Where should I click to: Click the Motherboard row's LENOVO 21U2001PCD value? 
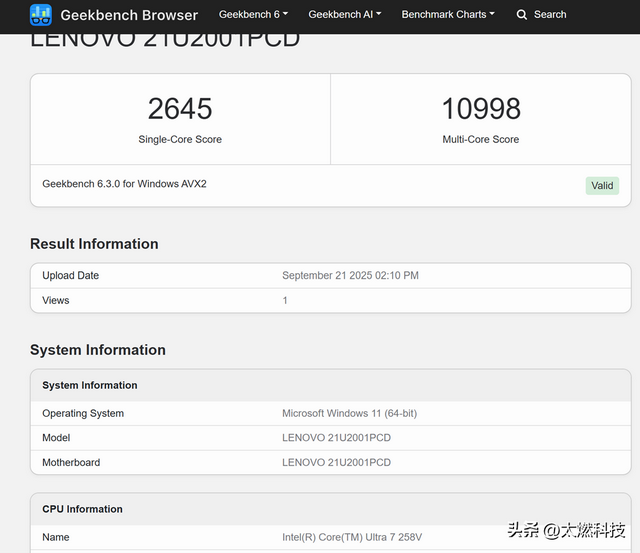tap(336, 463)
